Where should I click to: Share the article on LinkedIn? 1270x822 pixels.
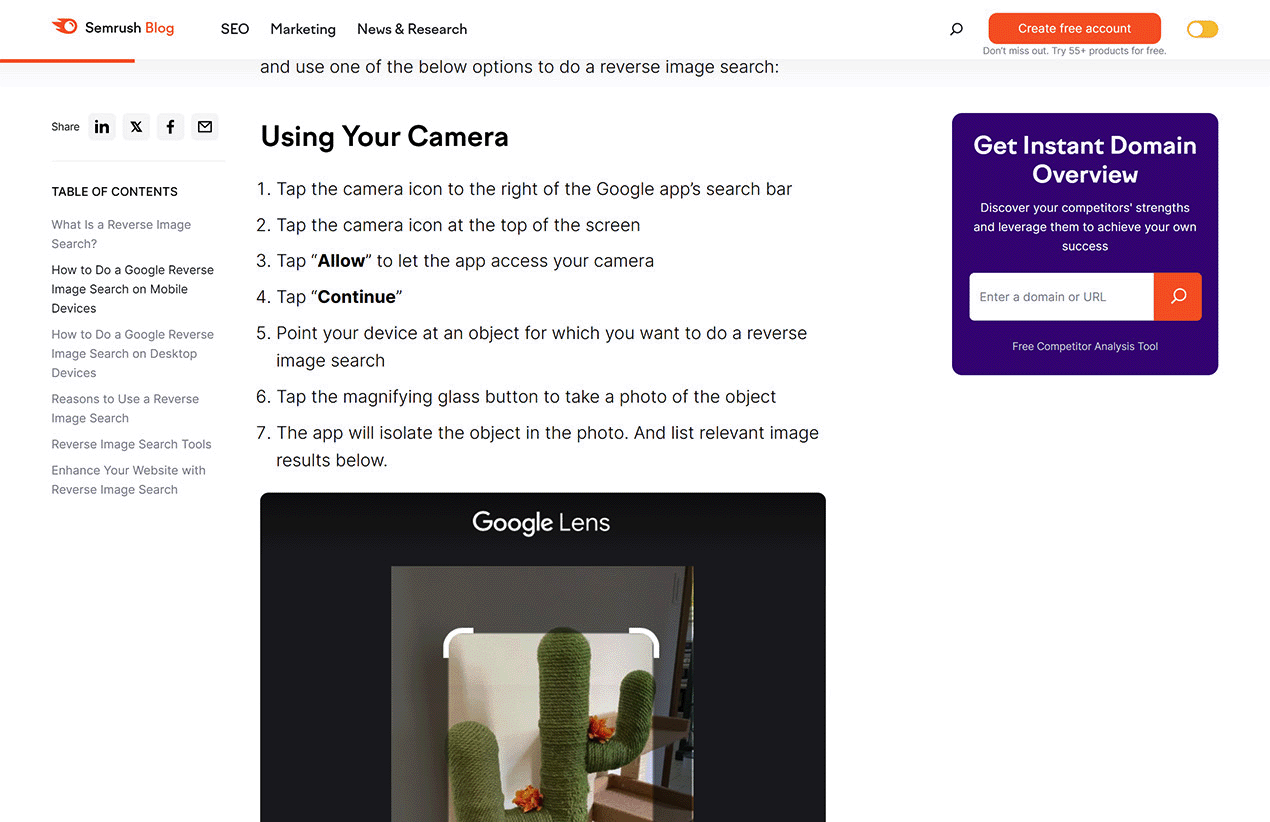click(101, 127)
